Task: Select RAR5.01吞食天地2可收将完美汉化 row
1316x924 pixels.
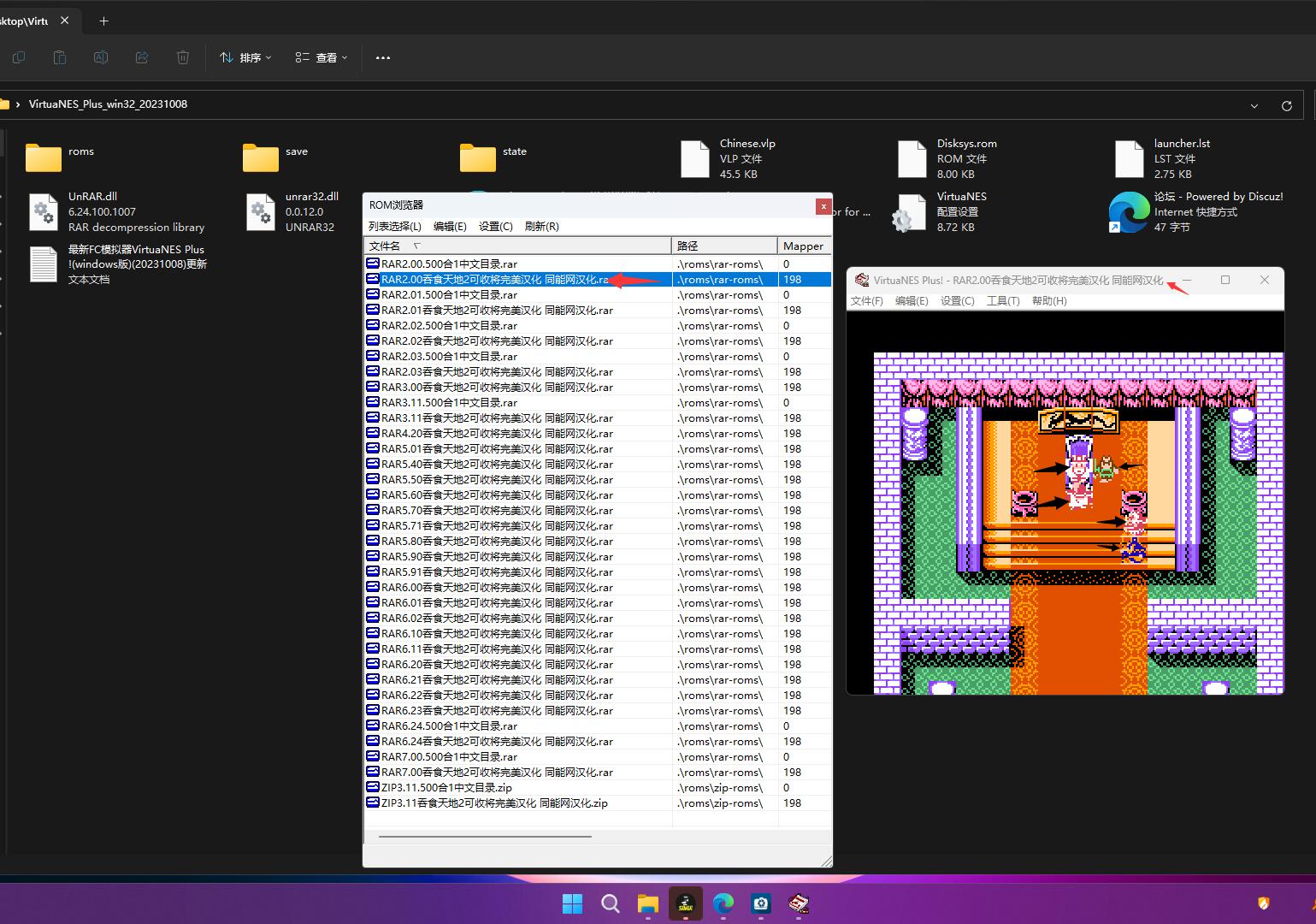Action: tap(598, 449)
